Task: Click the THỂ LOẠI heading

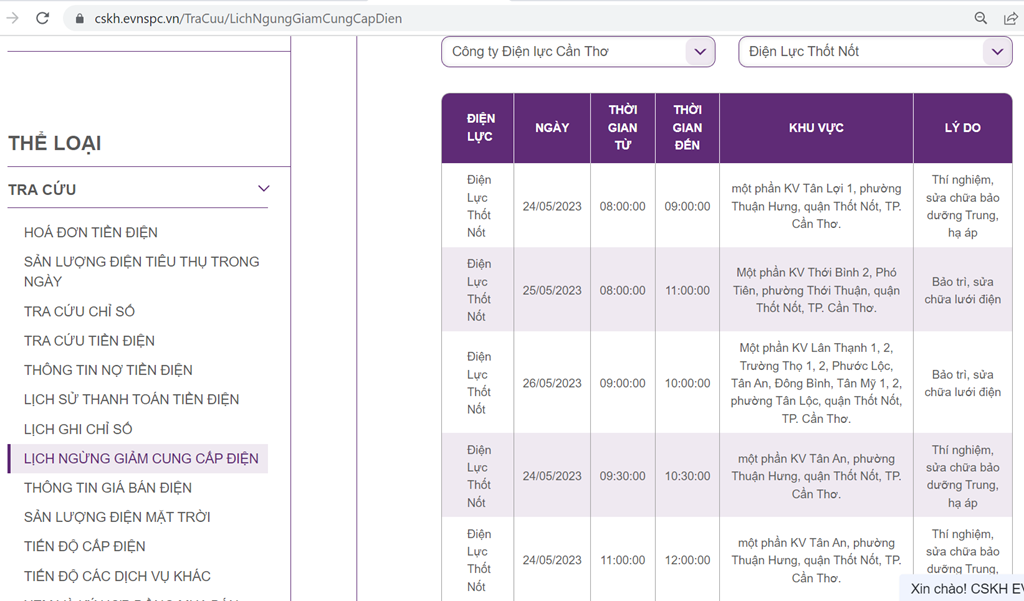Action: 55,143
